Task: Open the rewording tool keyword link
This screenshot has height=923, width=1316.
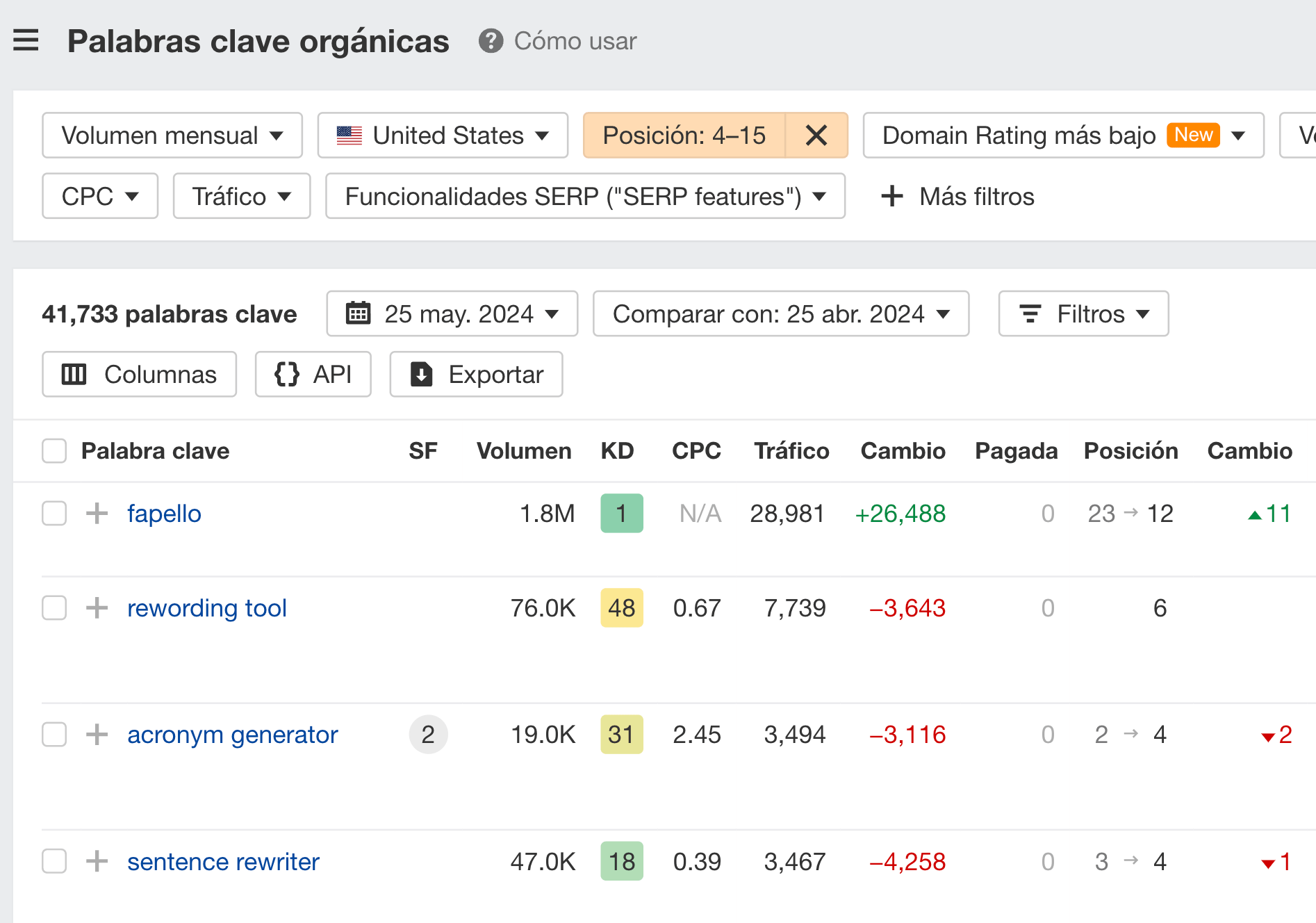Action: click(206, 608)
